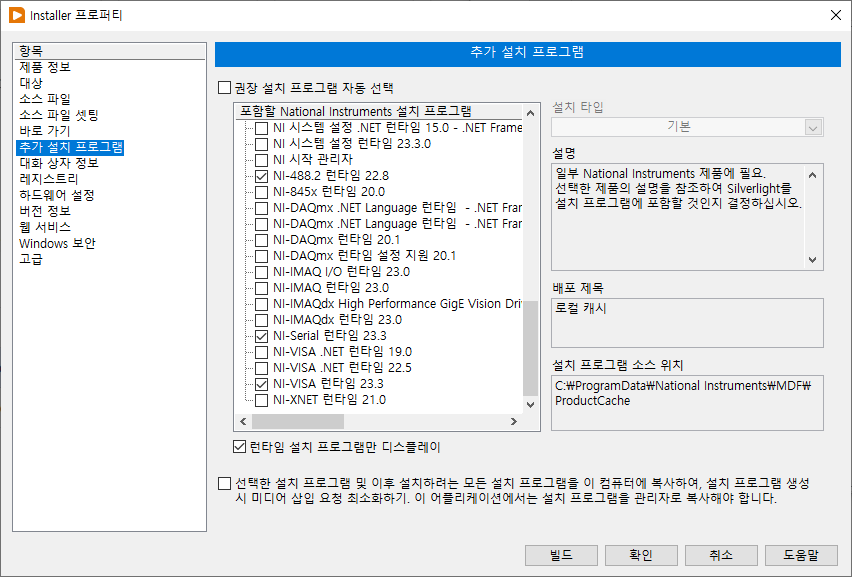Check NI-IMAQ 런타임 23.0
The image size is (852, 577).
261,288
